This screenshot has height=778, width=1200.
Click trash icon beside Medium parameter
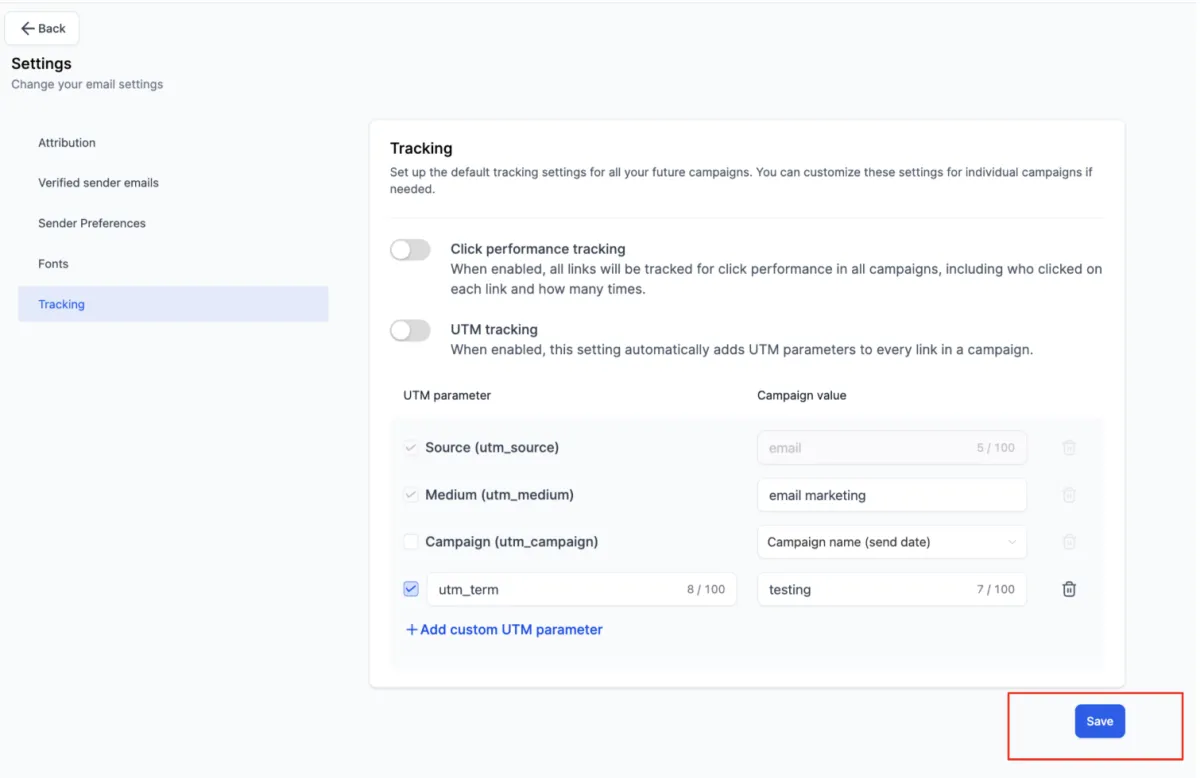(1069, 495)
